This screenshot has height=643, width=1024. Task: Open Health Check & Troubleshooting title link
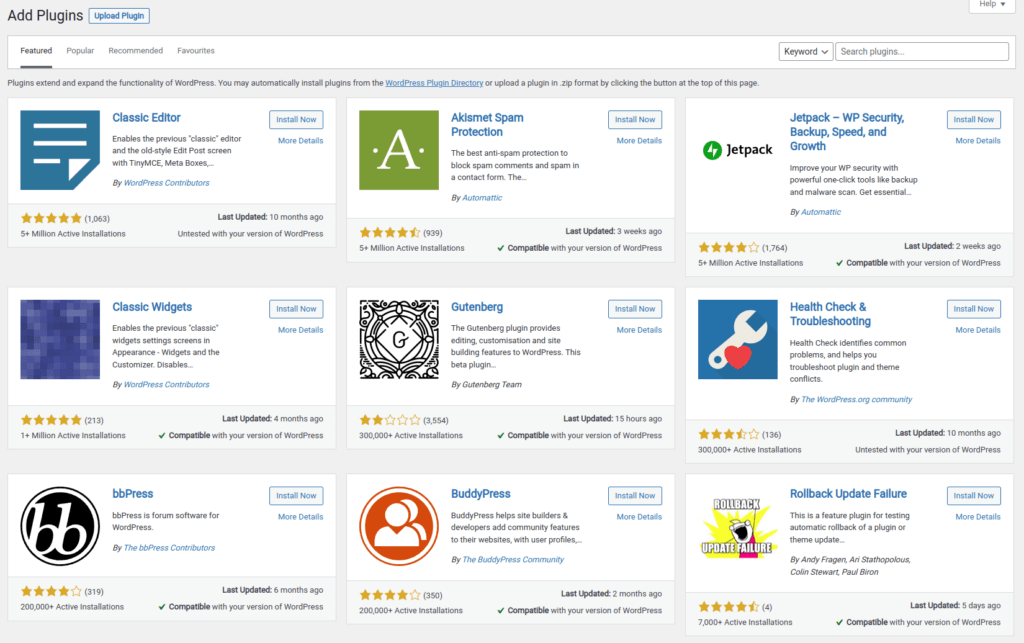point(830,314)
